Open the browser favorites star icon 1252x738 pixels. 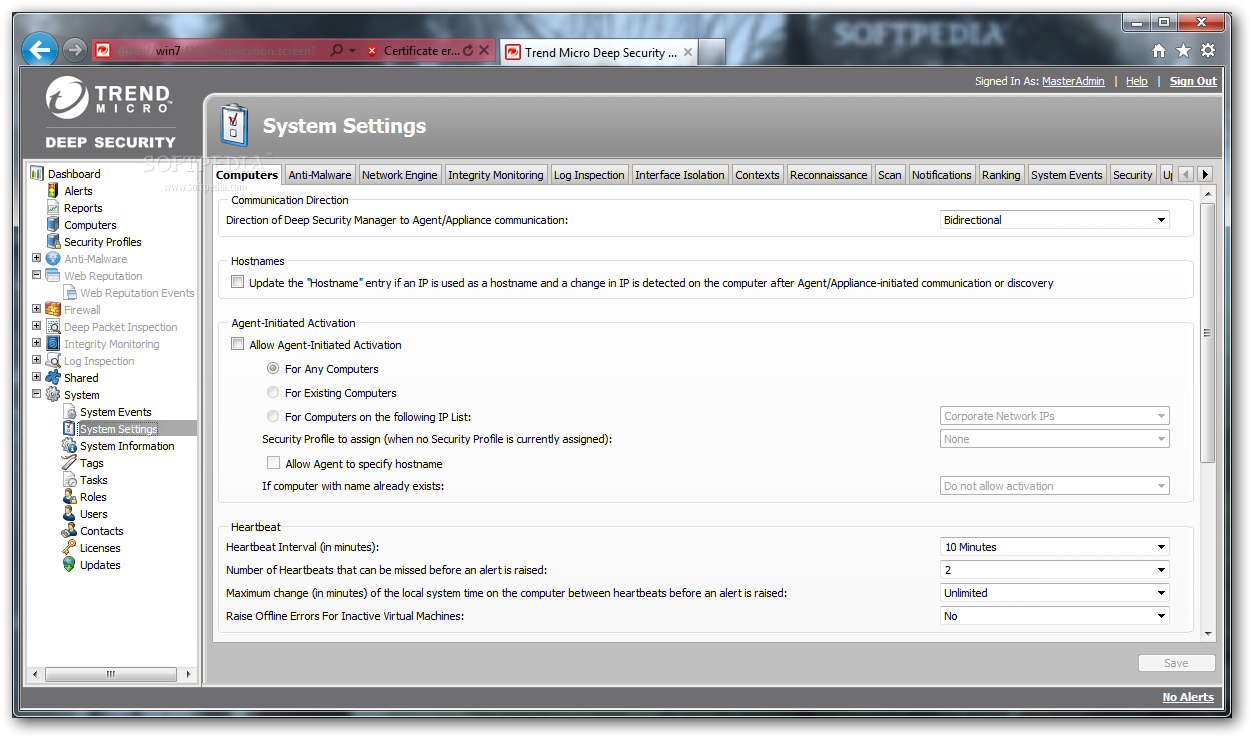pos(1183,50)
